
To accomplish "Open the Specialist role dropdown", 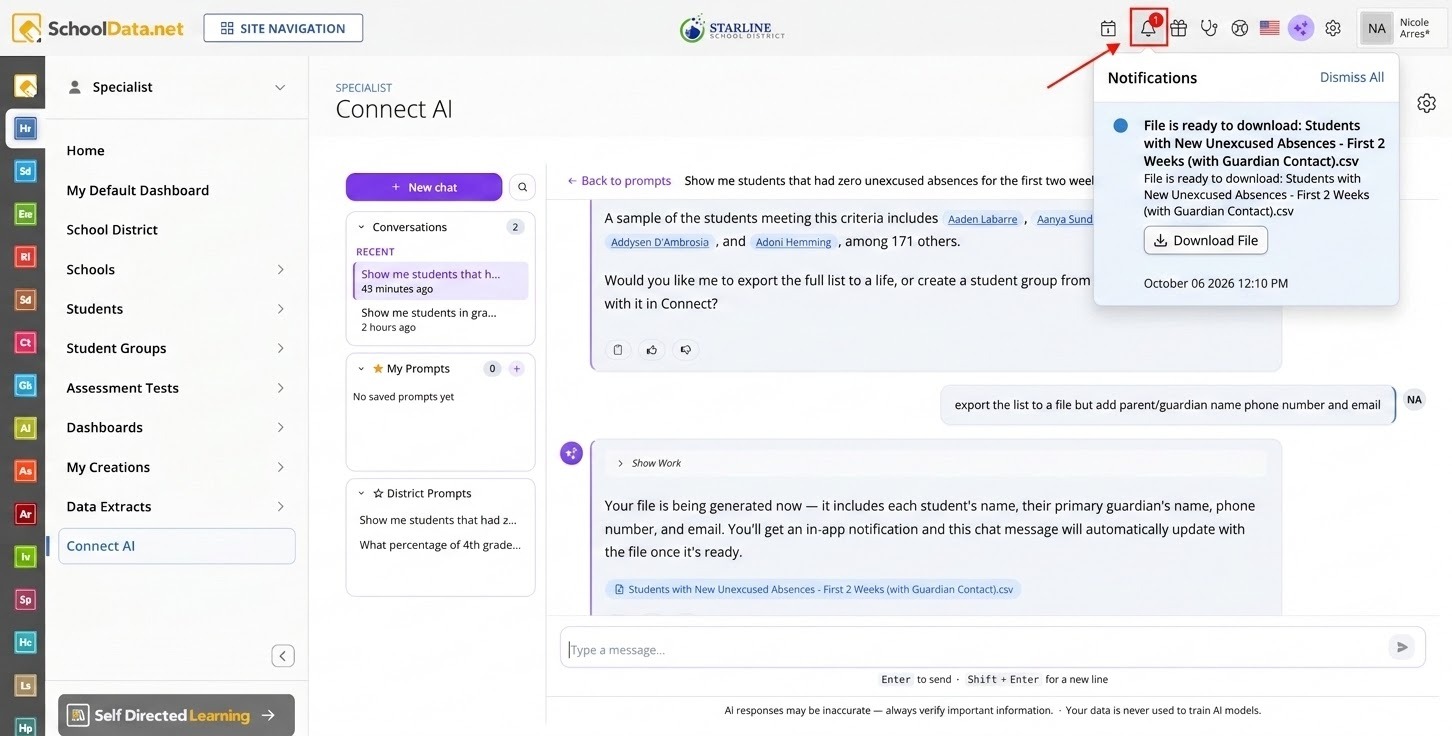I will tap(176, 87).
